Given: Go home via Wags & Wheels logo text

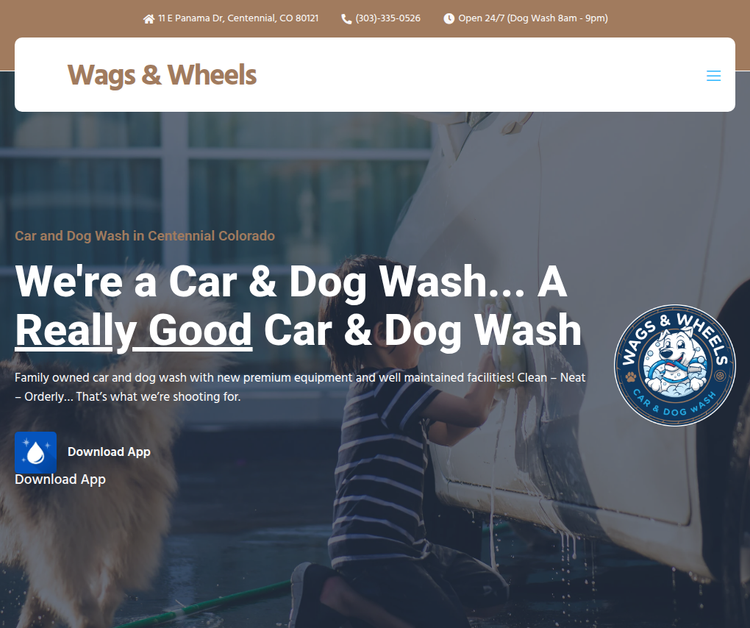Looking at the screenshot, I should tap(162, 75).
